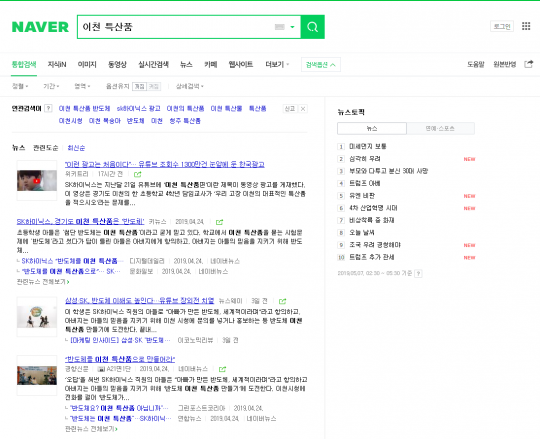The width and height of the screenshot is (540, 439).
Task: Expand the 상세검색 detailed search dropdown
Action: pyautogui.click(x=190, y=86)
